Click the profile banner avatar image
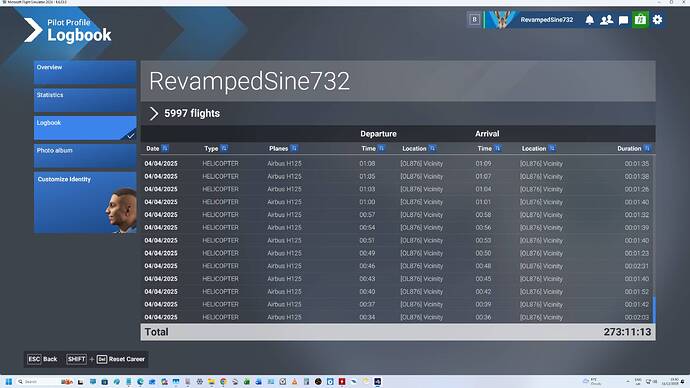This screenshot has width=690, height=388. tap(501, 20)
